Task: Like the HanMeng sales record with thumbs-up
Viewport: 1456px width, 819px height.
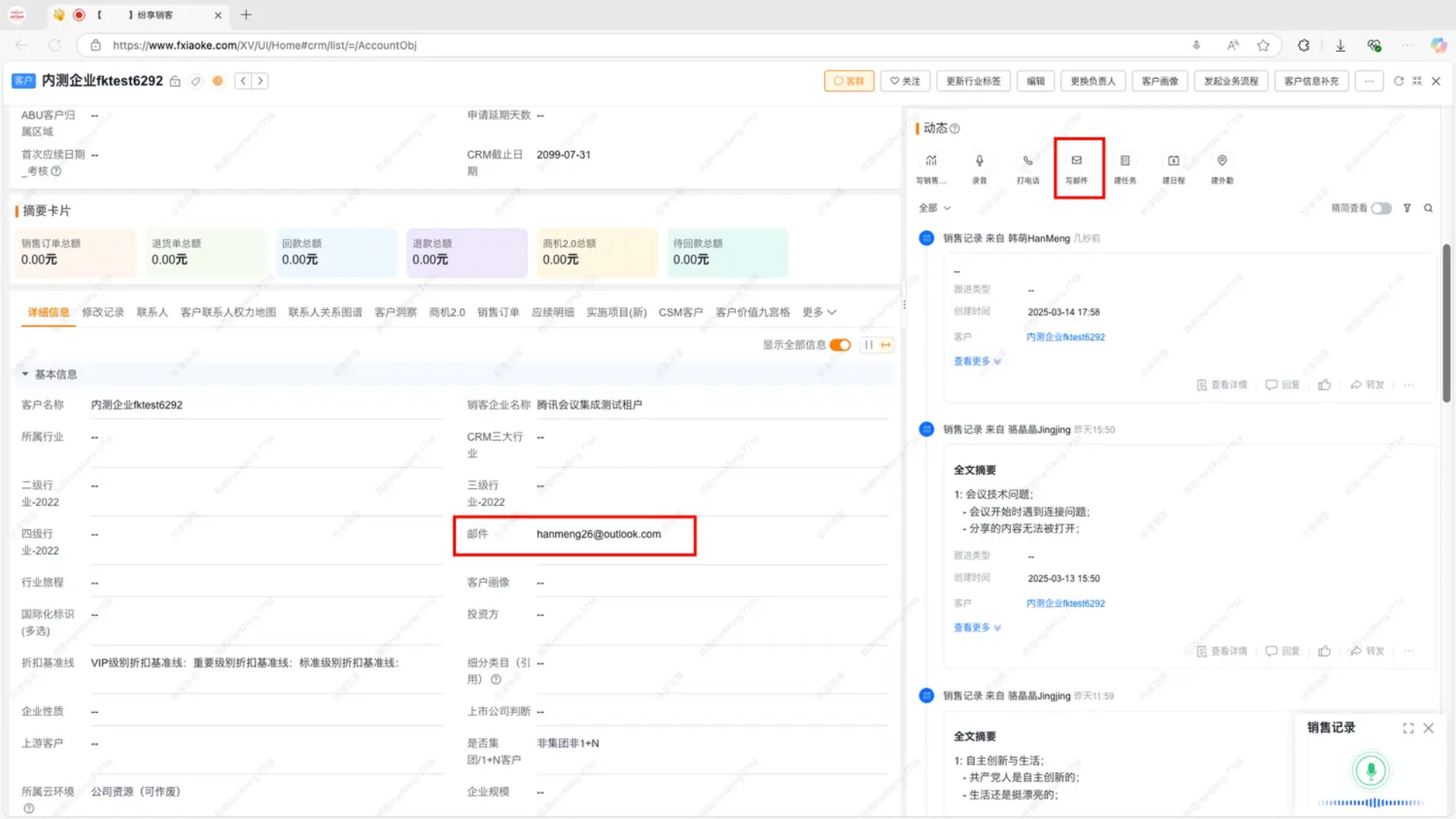Action: coord(1324,385)
